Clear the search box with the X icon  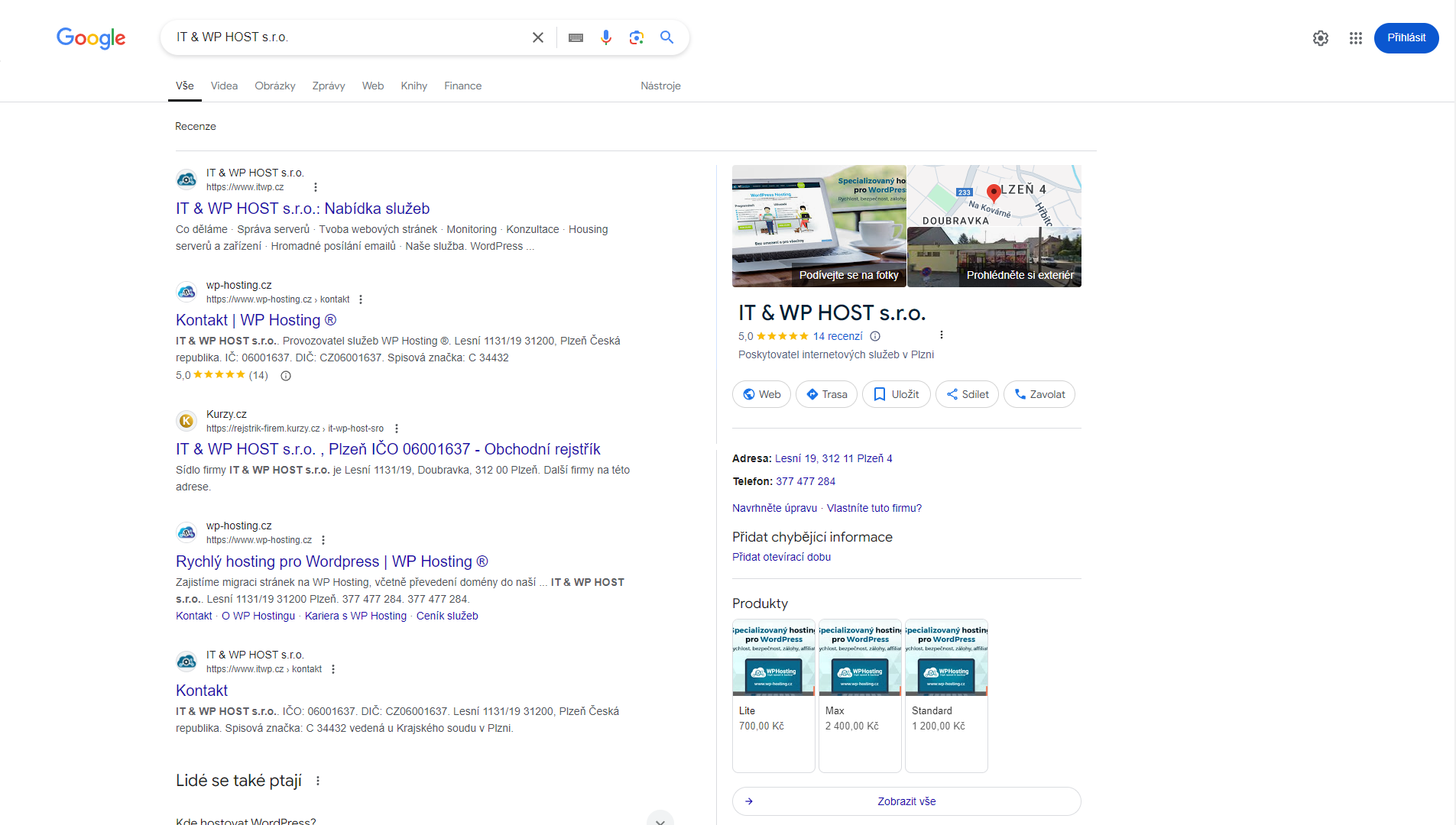click(x=538, y=37)
